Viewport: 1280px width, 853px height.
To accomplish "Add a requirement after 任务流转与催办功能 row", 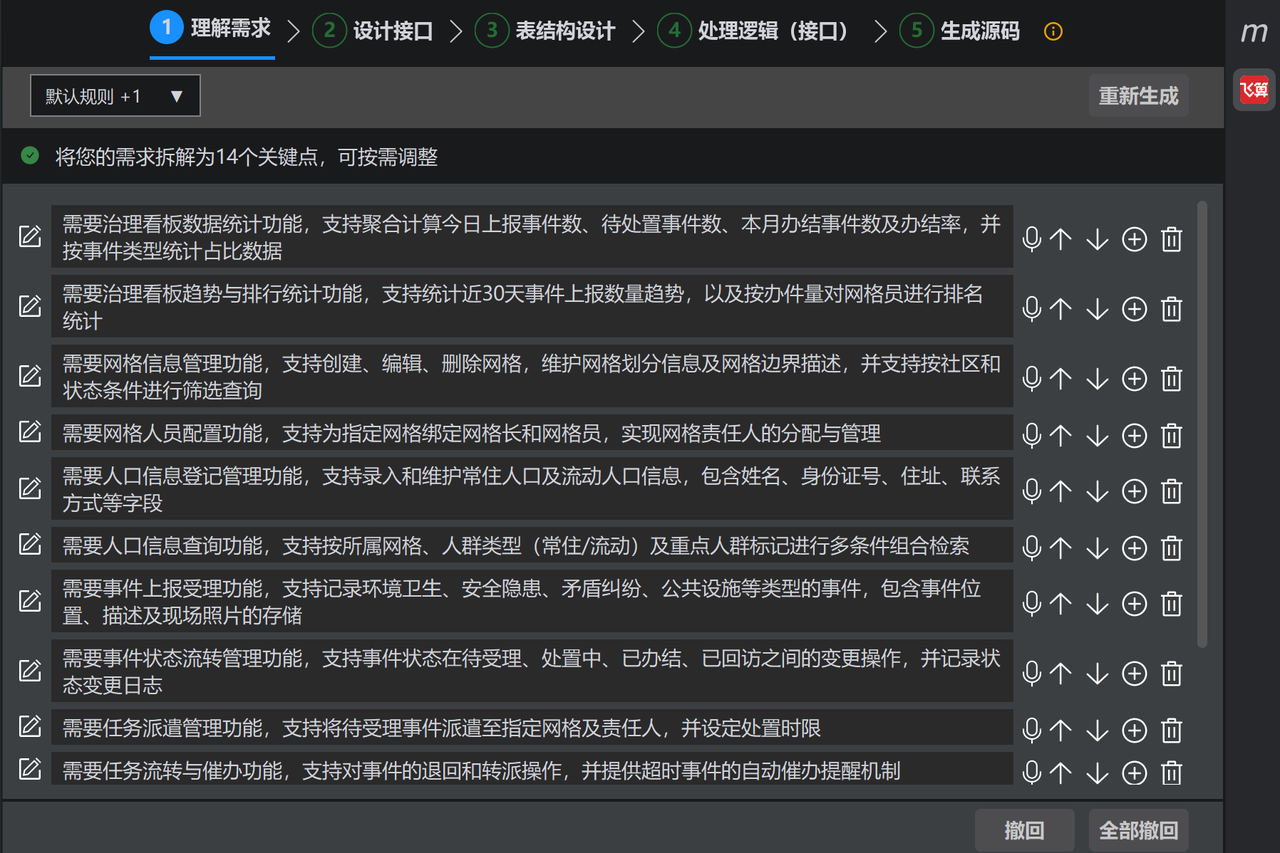I will [1134, 773].
